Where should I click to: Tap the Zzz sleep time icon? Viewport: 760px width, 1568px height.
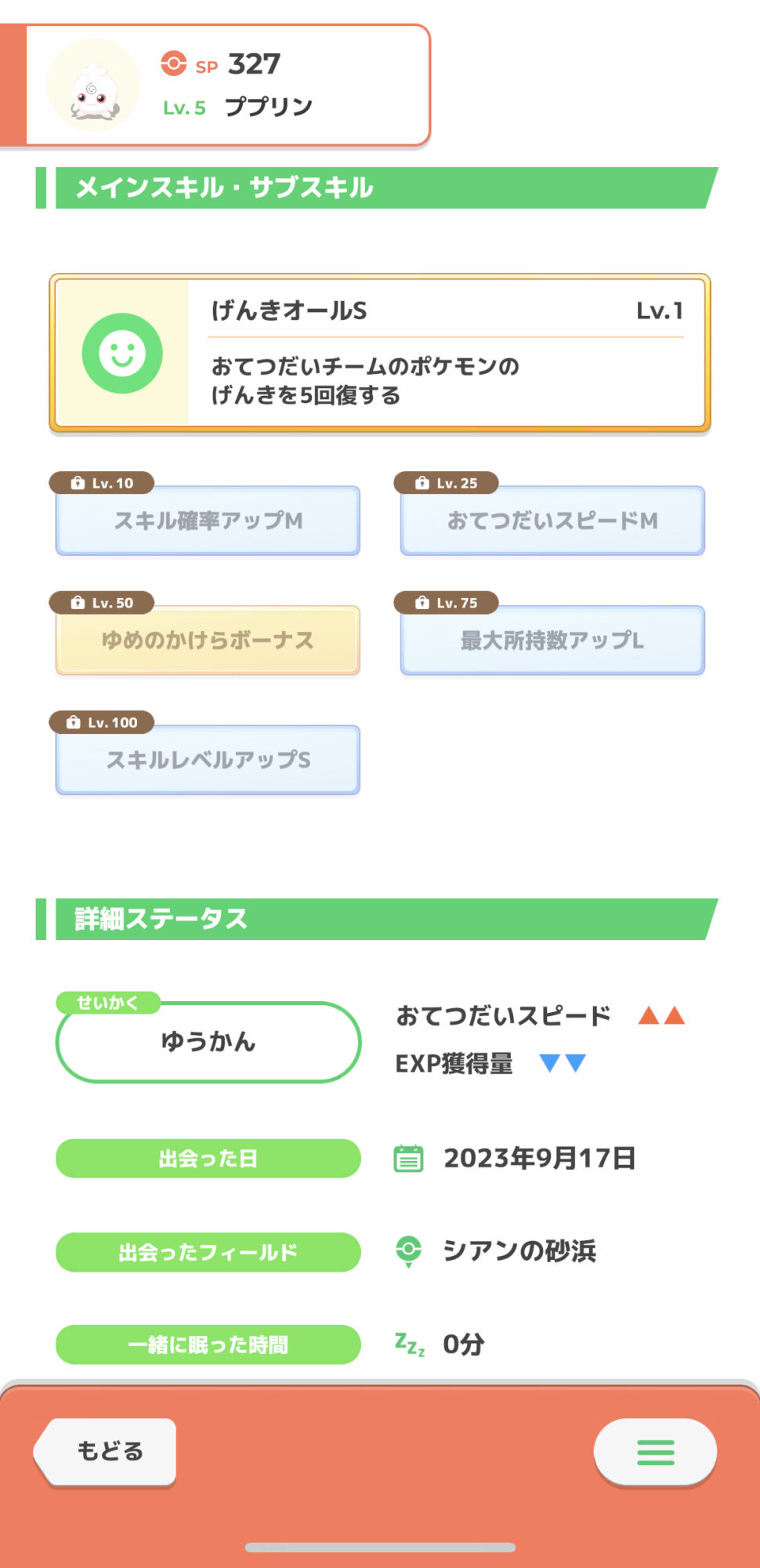click(410, 1344)
